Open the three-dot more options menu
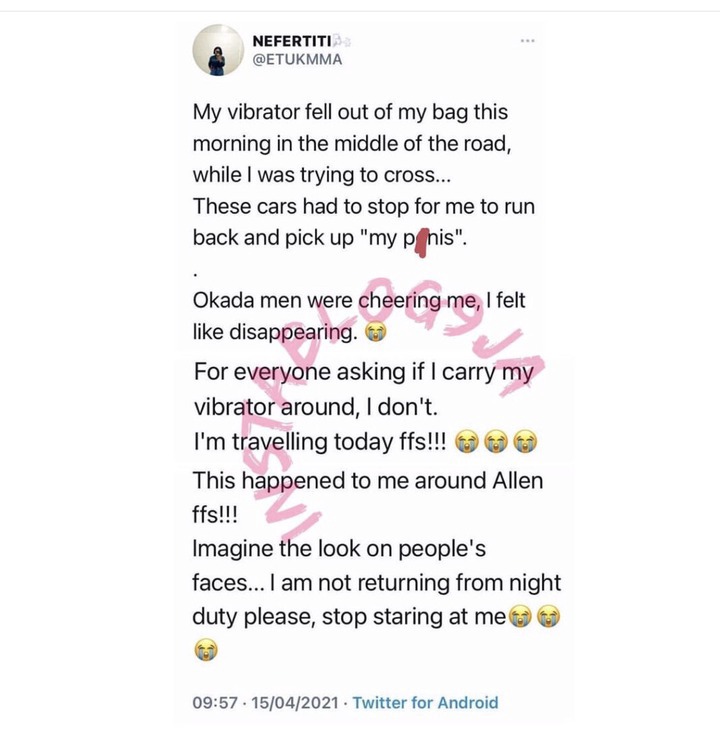 (527, 41)
